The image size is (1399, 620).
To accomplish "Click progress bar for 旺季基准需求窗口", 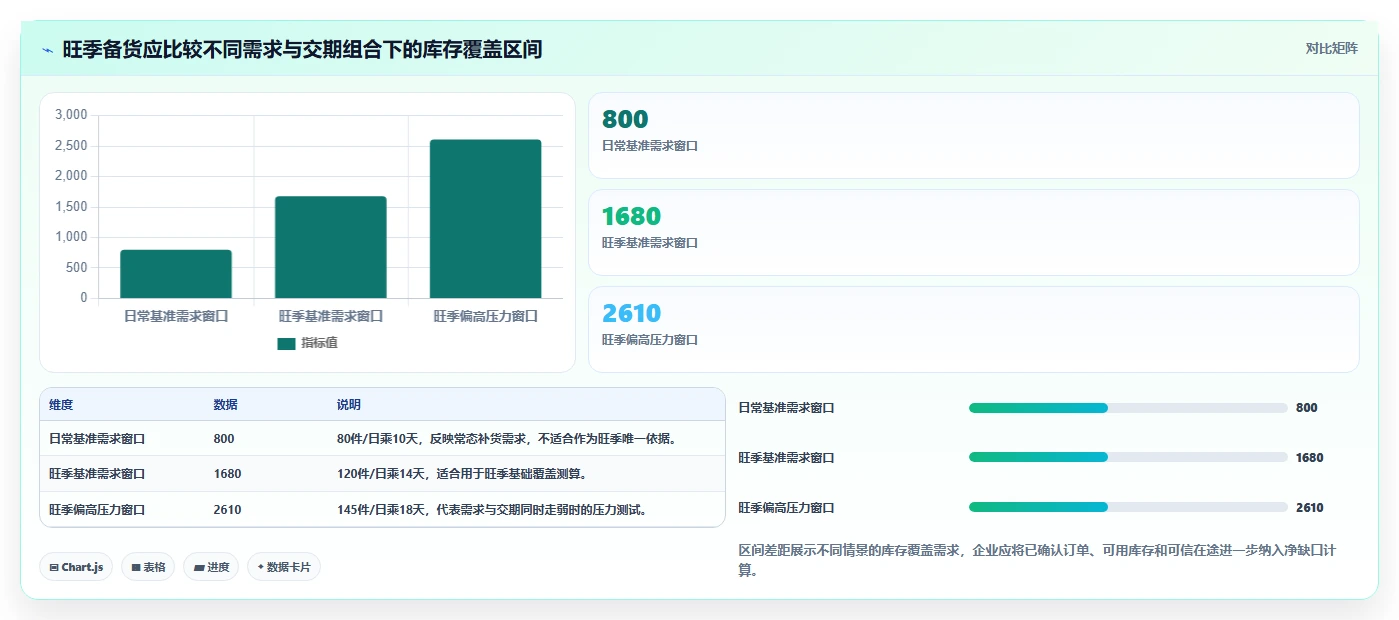I will (x=1128, y=457).
